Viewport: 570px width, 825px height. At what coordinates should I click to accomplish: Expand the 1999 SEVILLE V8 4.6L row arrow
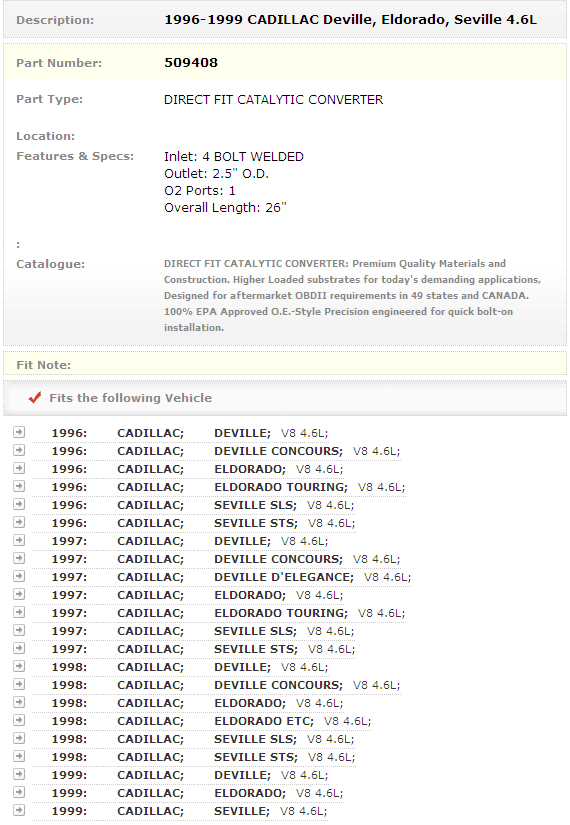[x=19, y=810]
